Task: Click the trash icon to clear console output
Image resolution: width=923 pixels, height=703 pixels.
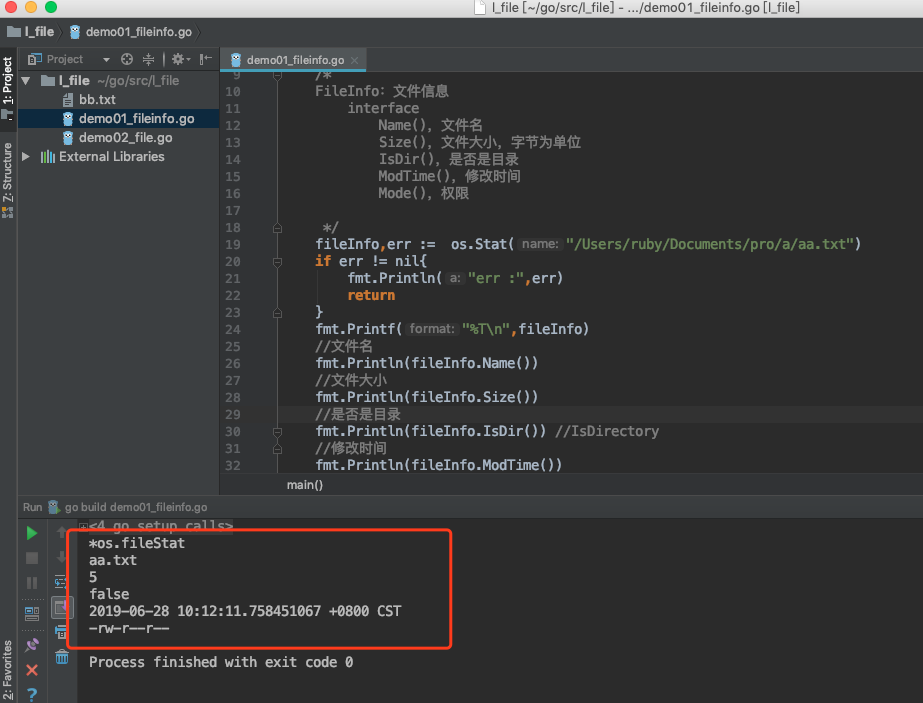Action: click(62, 657)
